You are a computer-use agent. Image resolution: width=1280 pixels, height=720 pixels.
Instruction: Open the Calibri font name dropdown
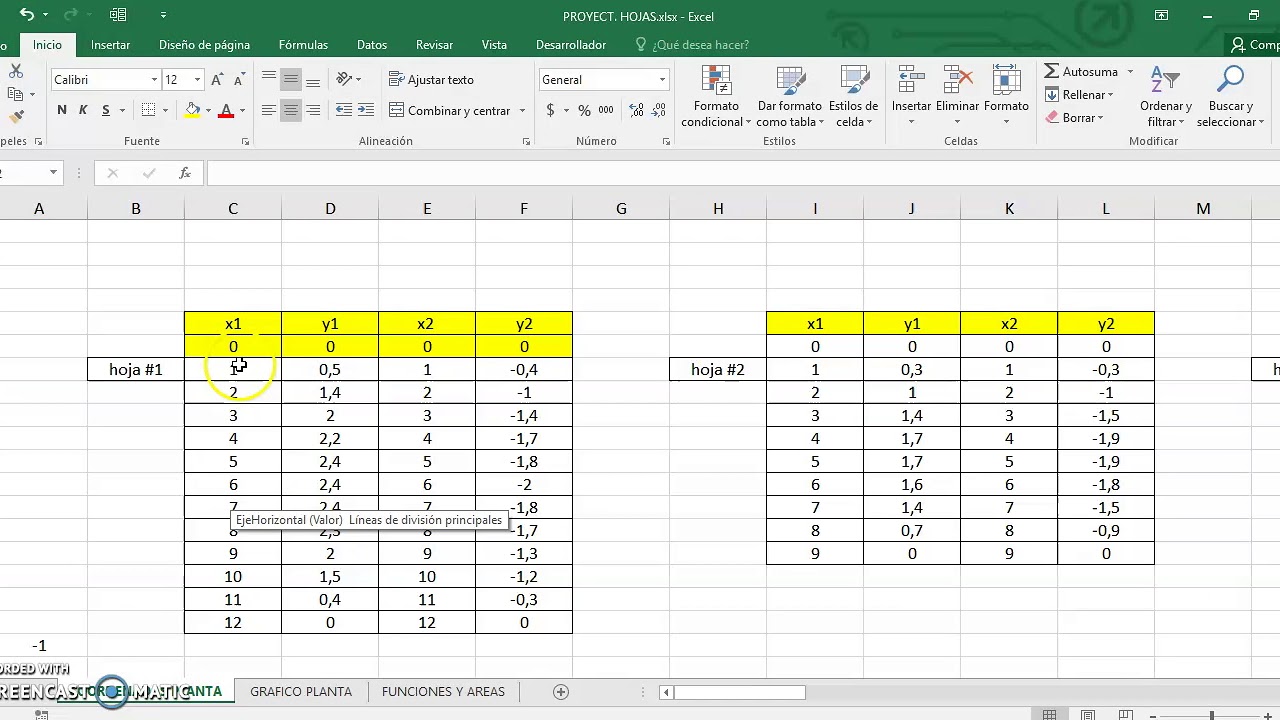[155, 80]
